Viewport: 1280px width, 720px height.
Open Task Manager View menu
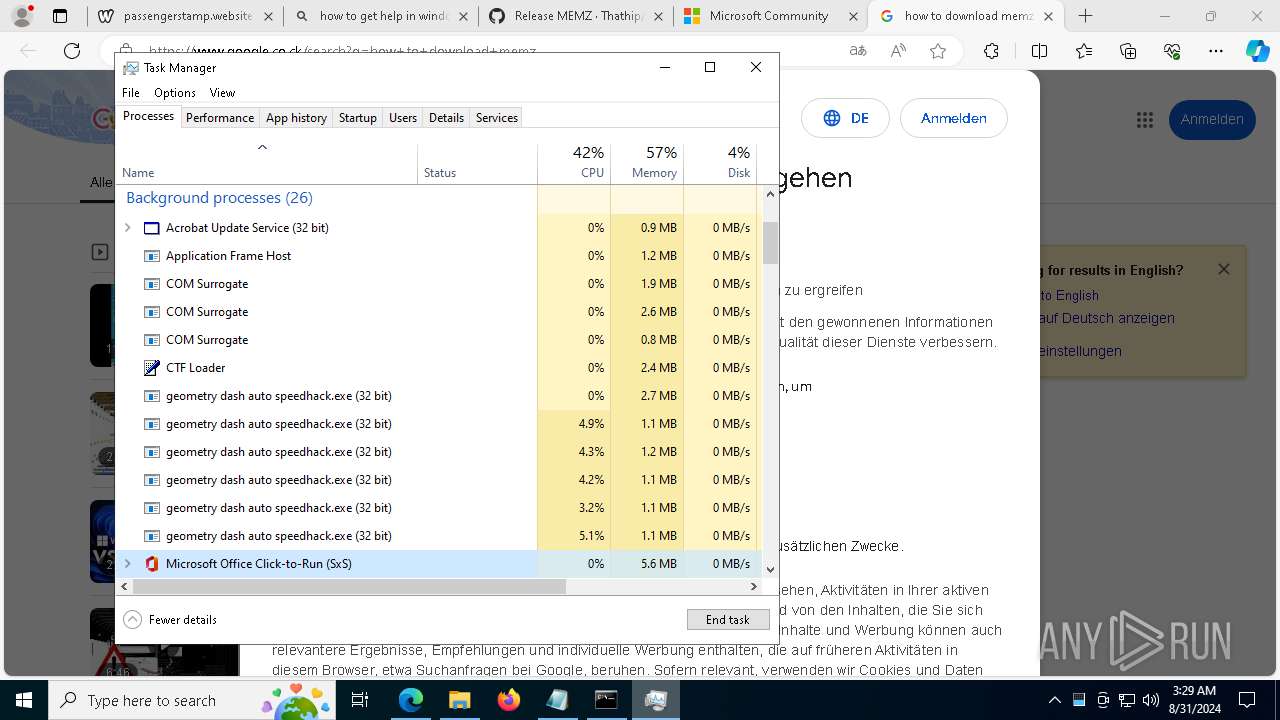click(x=222, y=93)
